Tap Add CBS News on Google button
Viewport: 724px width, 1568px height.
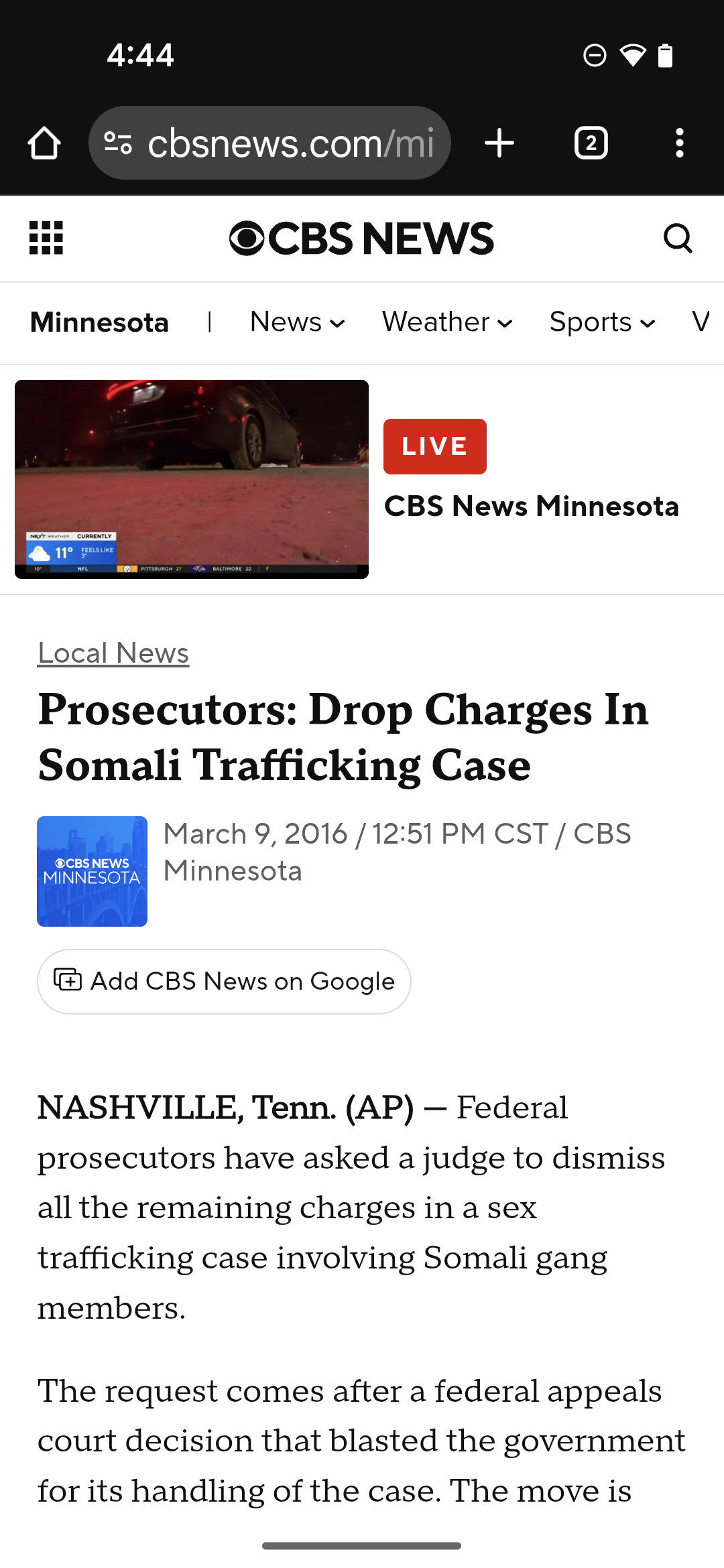[x=224, y=982]
